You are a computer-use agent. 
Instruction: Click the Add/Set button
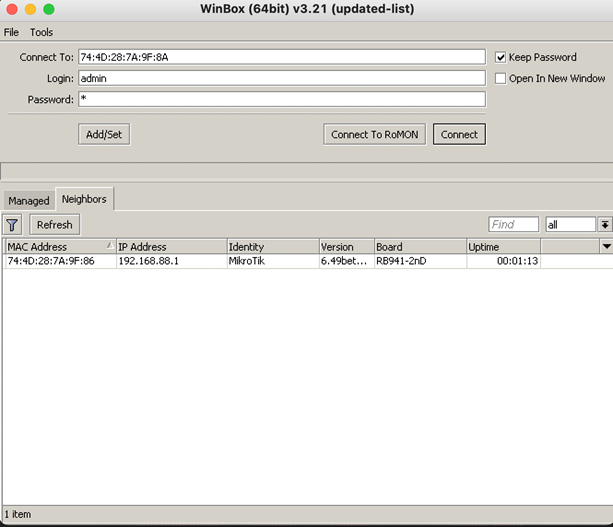click(x=104, y=135)
